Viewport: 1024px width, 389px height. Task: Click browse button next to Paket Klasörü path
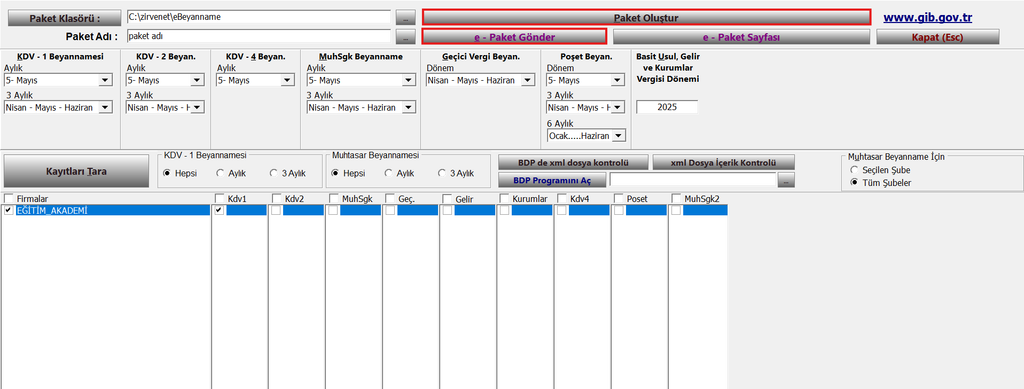(406, 18)
